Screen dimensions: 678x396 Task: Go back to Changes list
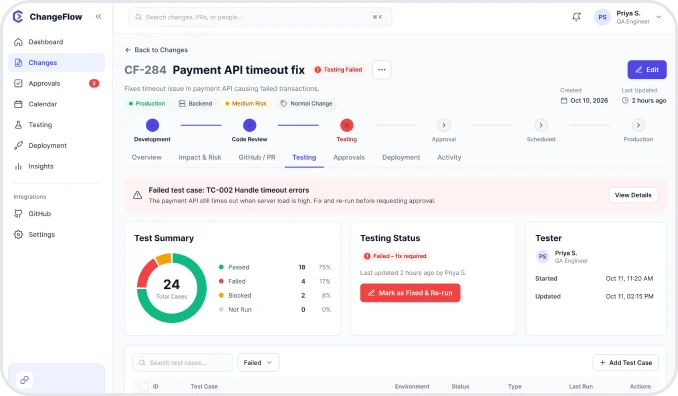coord(157,50)
